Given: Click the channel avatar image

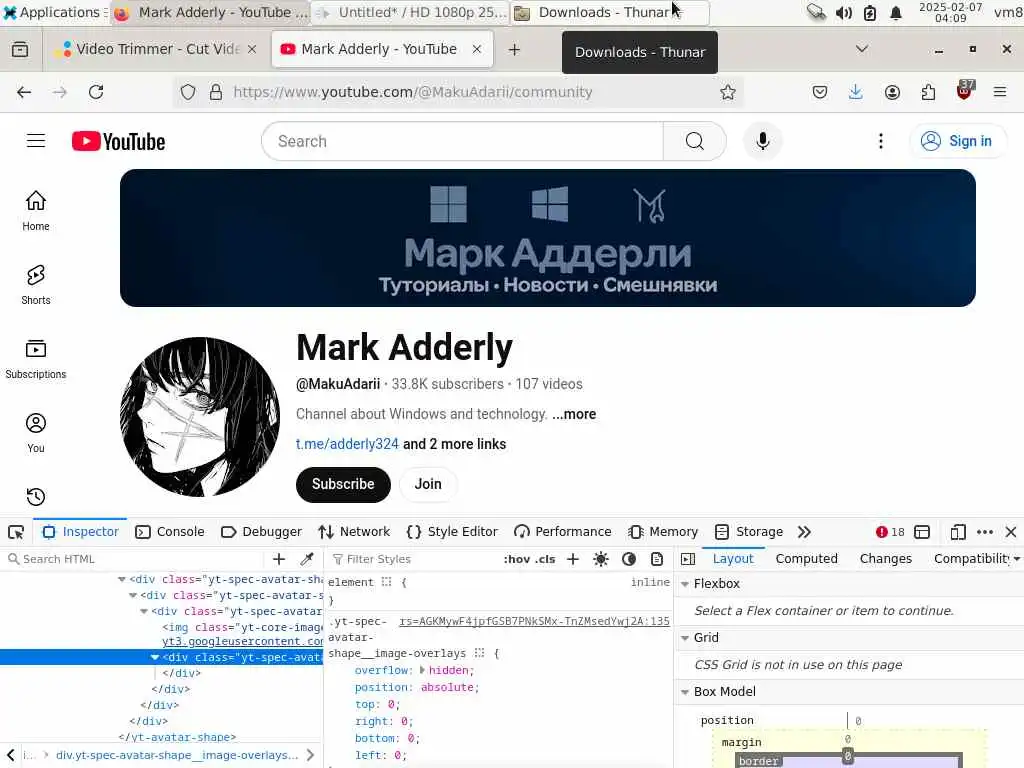Looking at the screenshot, I should pos(200,417).
